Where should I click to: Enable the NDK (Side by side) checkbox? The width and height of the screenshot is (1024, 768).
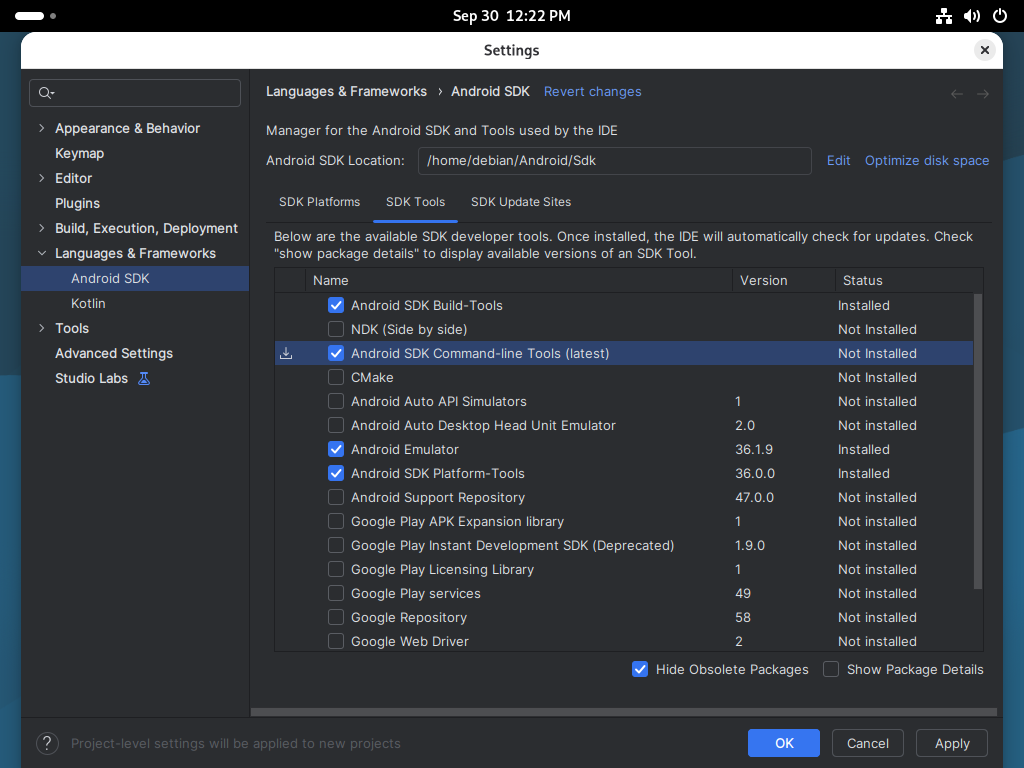click(336, 329)
